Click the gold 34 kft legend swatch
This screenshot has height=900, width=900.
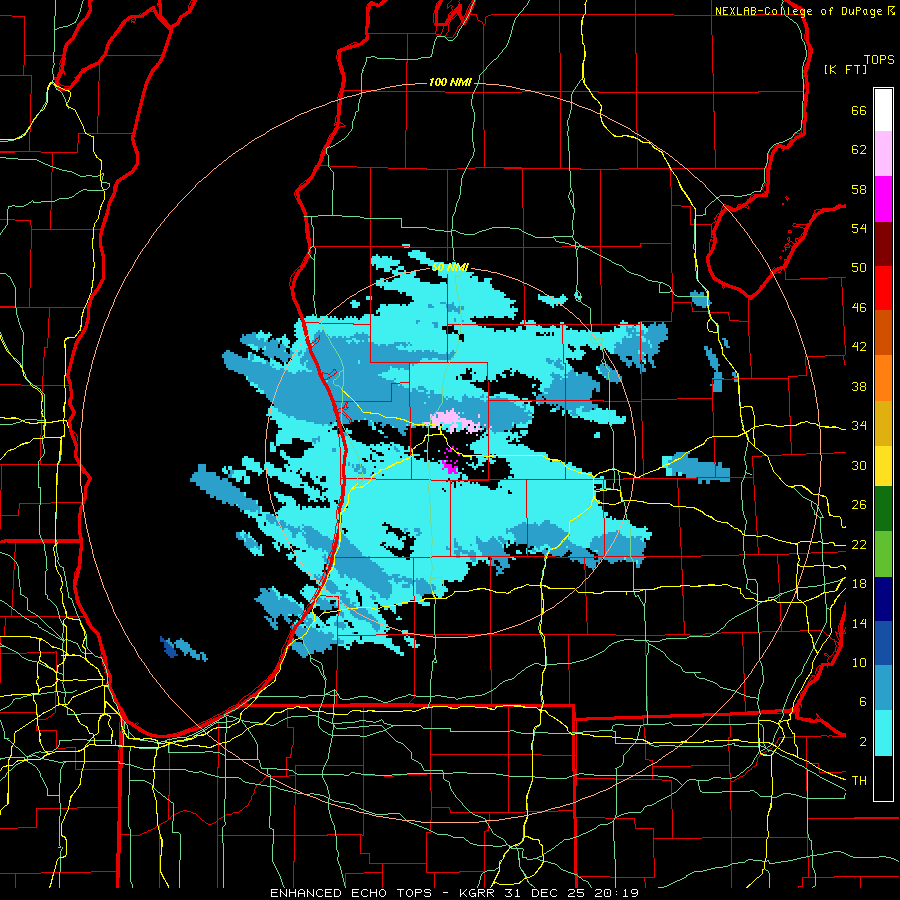pos(883,423)
